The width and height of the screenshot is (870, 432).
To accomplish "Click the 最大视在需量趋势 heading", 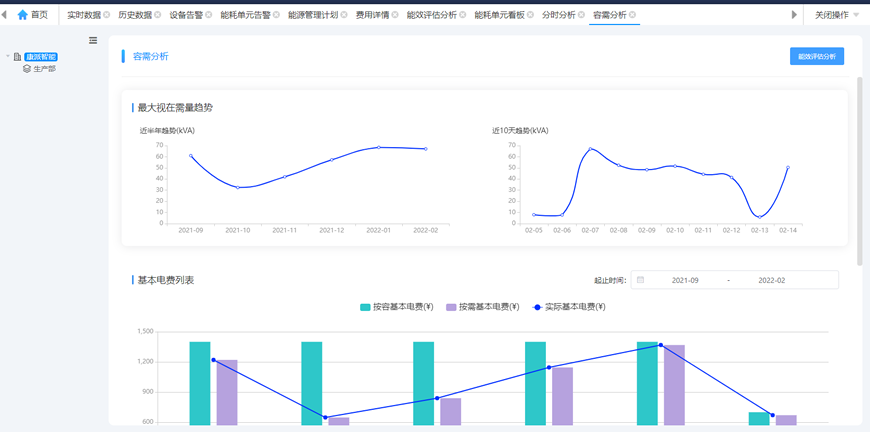I will [x=175, y=108].
